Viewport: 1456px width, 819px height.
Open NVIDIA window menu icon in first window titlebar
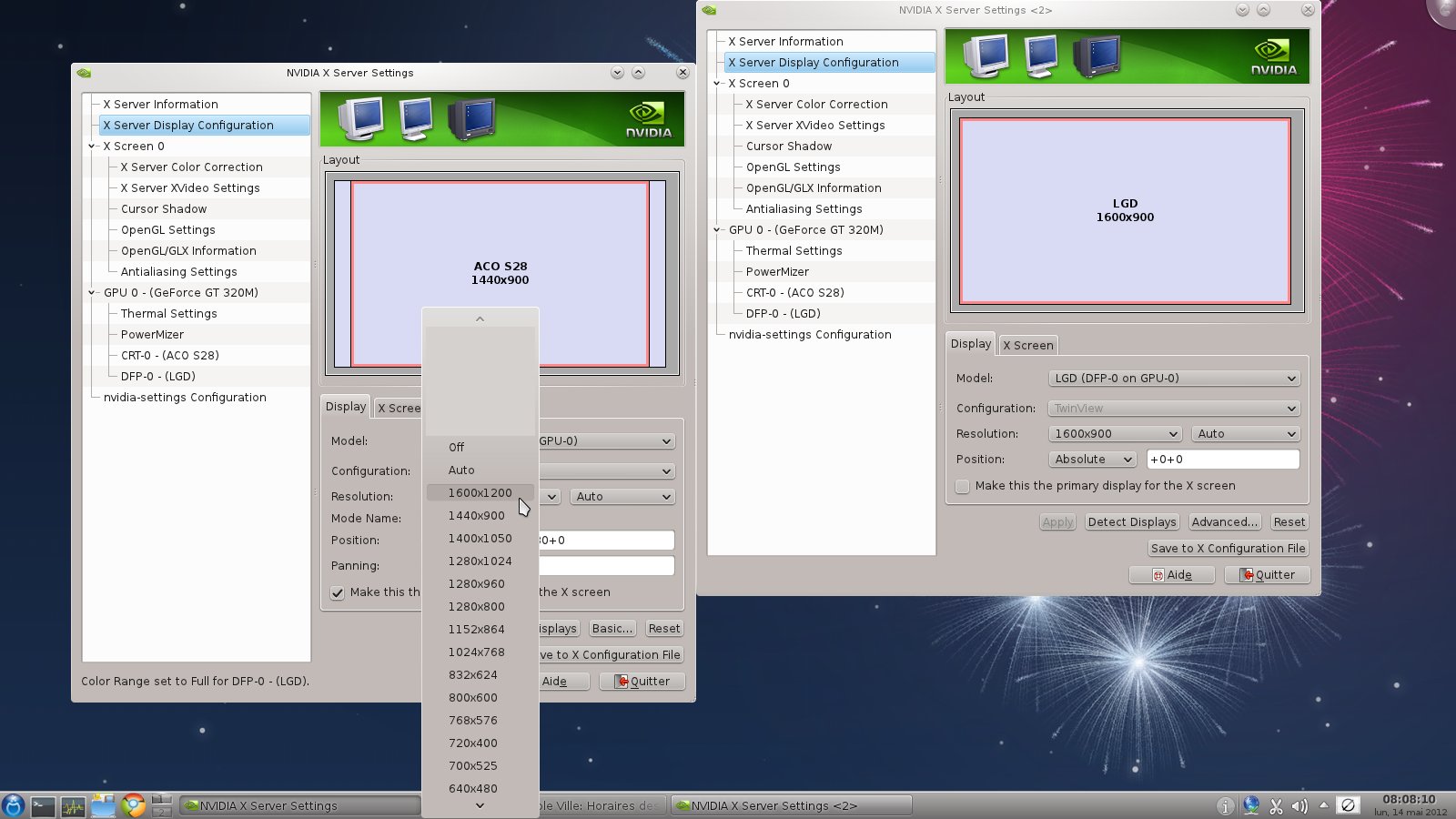(84, 73)
